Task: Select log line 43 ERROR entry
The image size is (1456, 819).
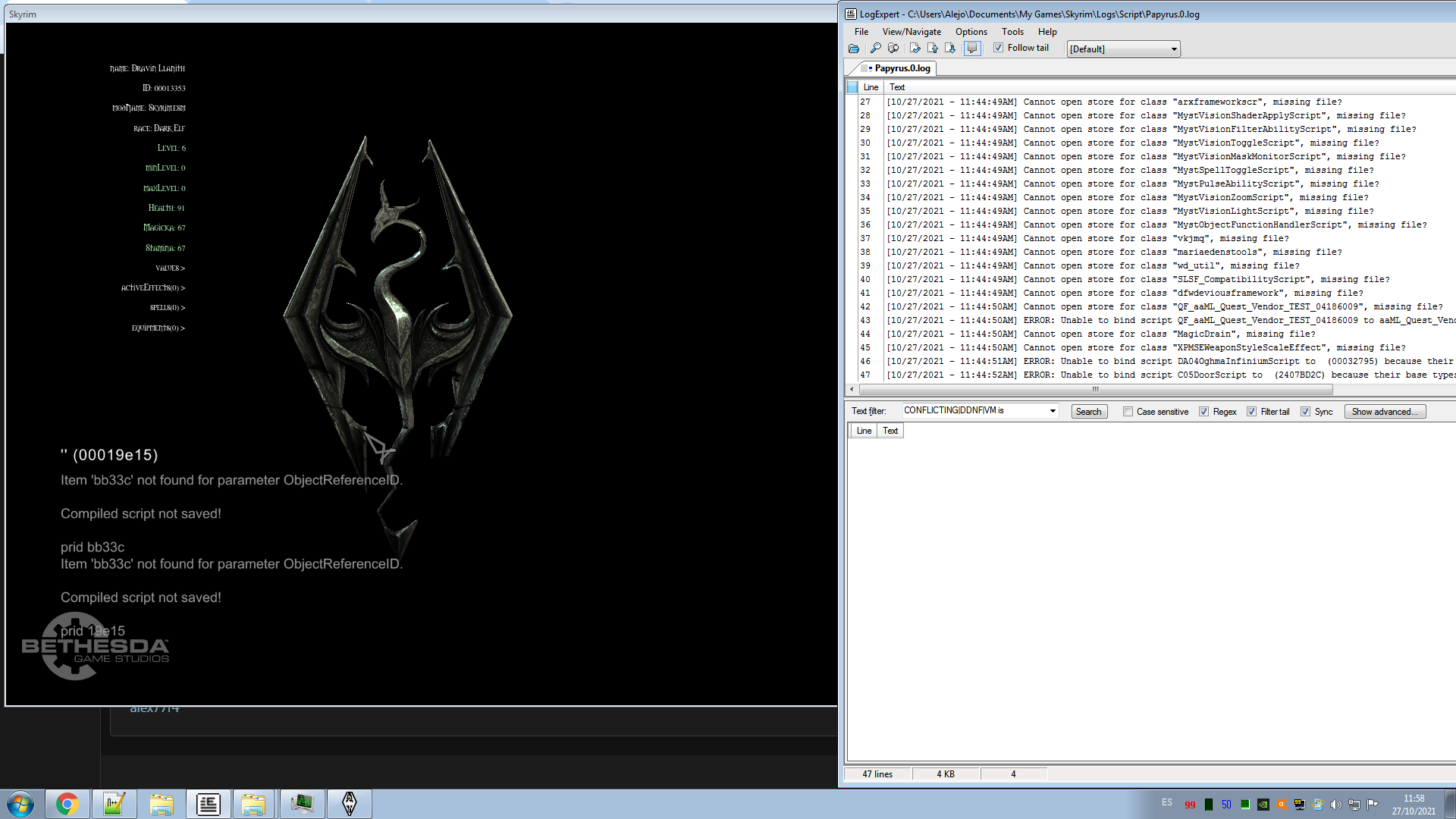Action: [1156, 321]
